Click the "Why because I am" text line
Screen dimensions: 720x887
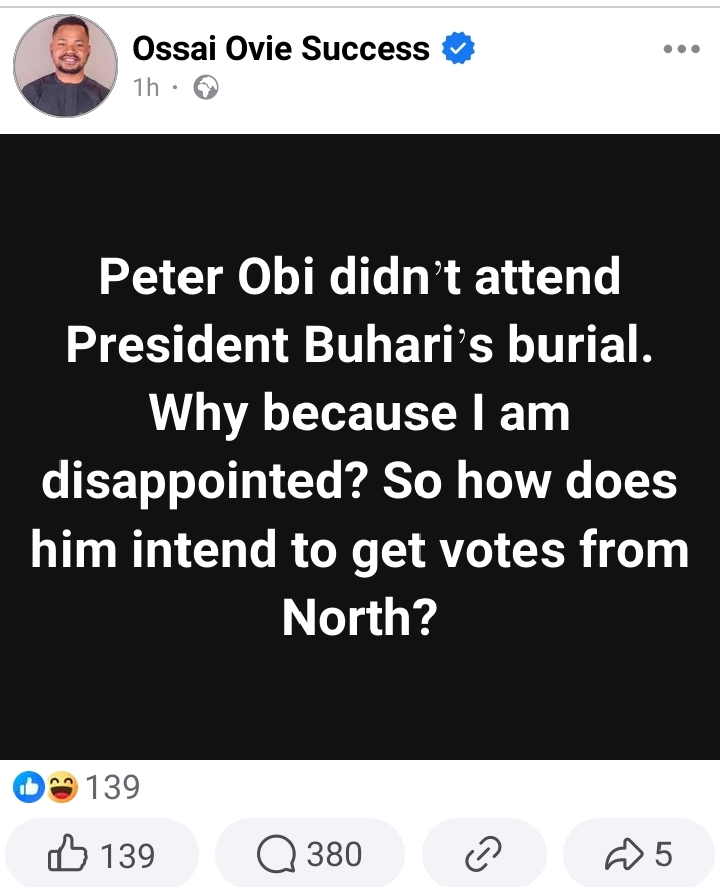[359, 413]
